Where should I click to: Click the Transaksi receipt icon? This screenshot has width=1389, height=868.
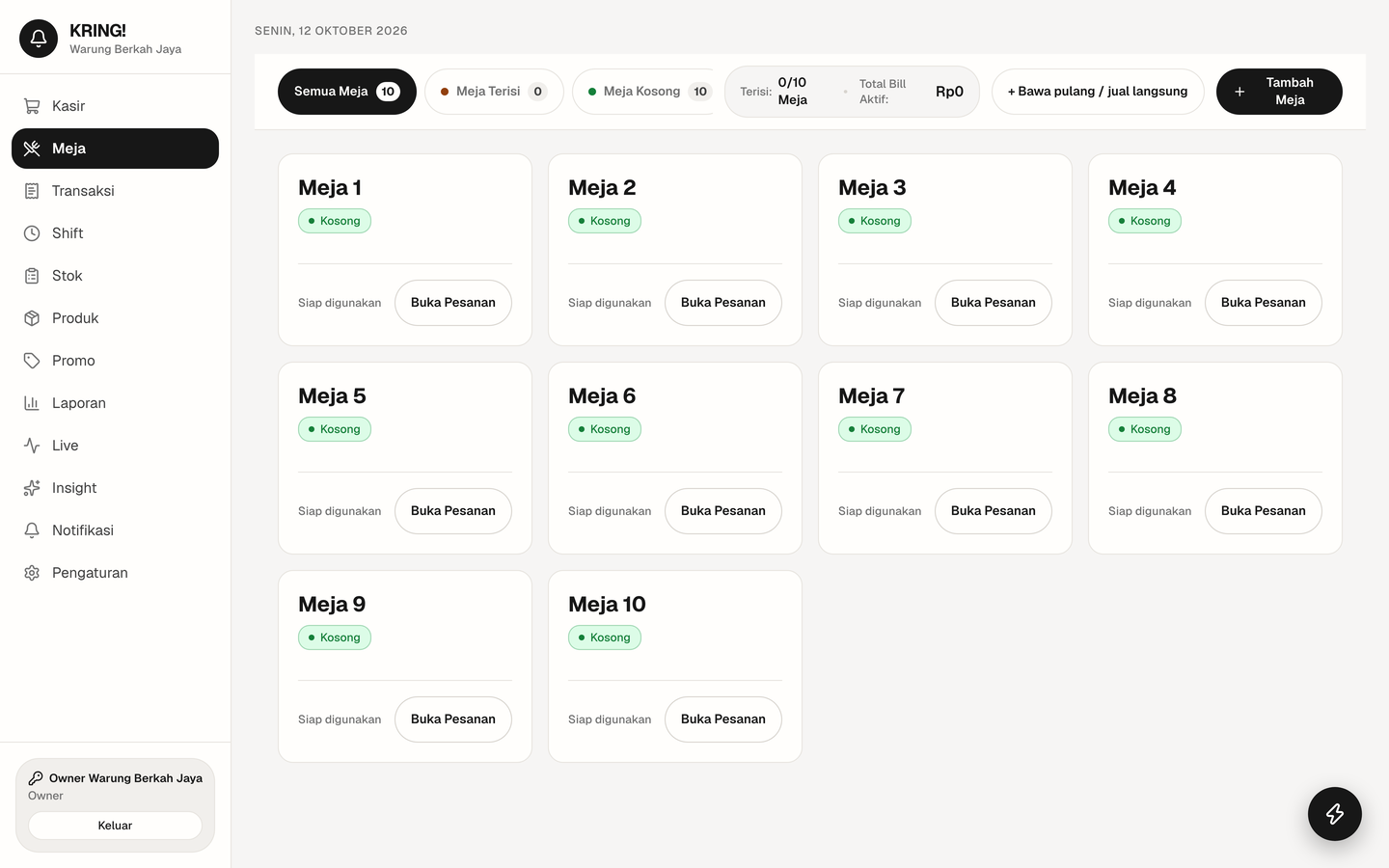(32, 191)
